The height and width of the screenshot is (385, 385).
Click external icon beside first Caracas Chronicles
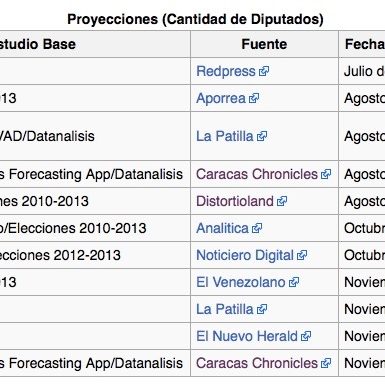326,174
